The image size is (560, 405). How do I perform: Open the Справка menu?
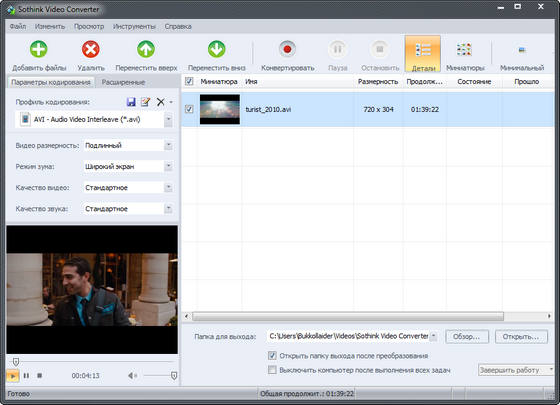tap(178, 26)
